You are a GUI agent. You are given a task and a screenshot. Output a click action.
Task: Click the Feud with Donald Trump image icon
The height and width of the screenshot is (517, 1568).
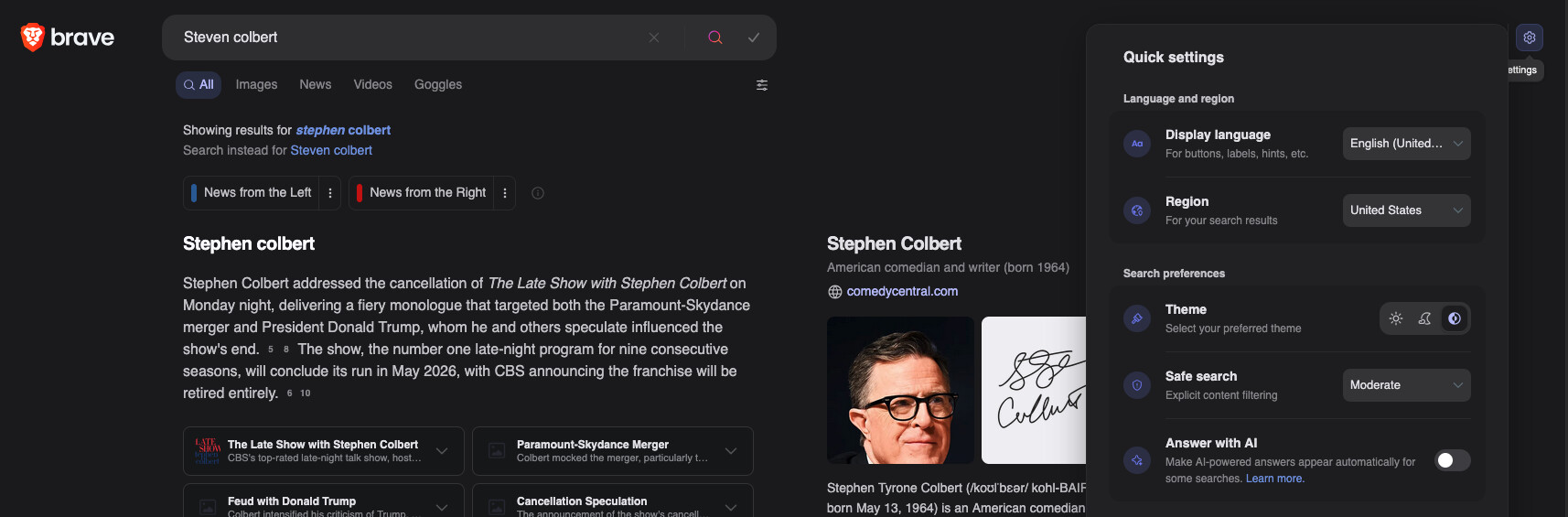pos(208,507)
